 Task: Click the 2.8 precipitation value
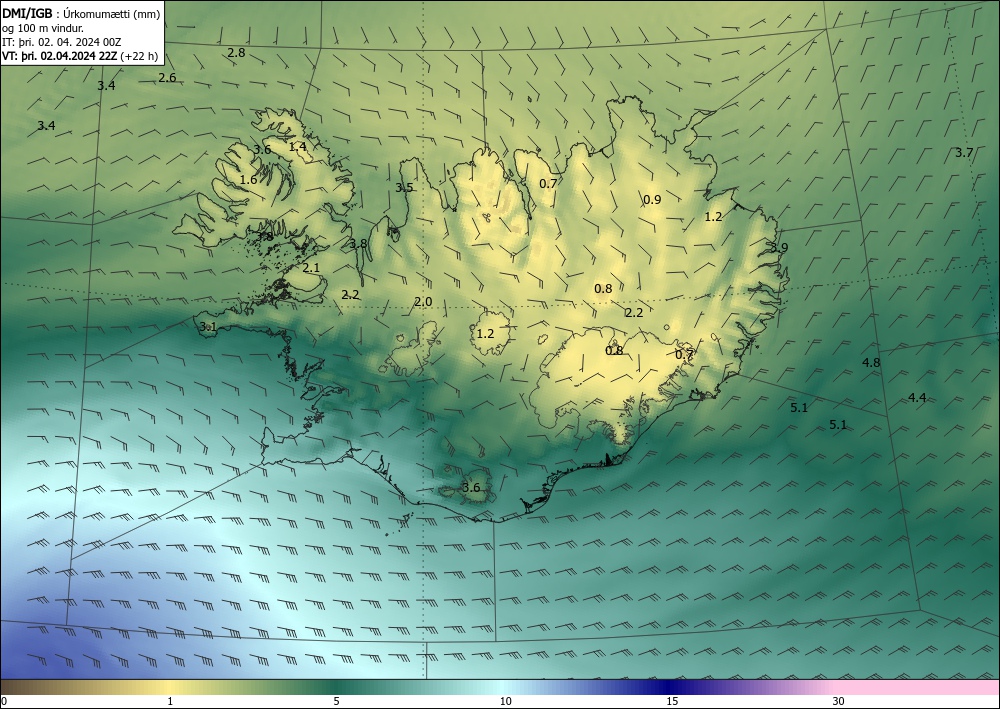(x=236, y=53)
